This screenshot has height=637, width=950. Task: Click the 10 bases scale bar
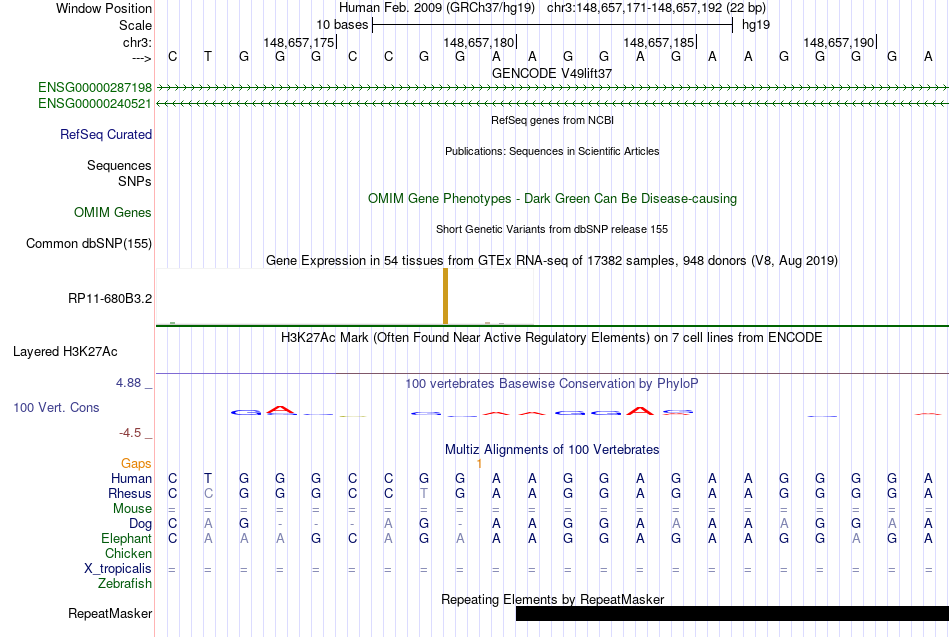point(553,25)
